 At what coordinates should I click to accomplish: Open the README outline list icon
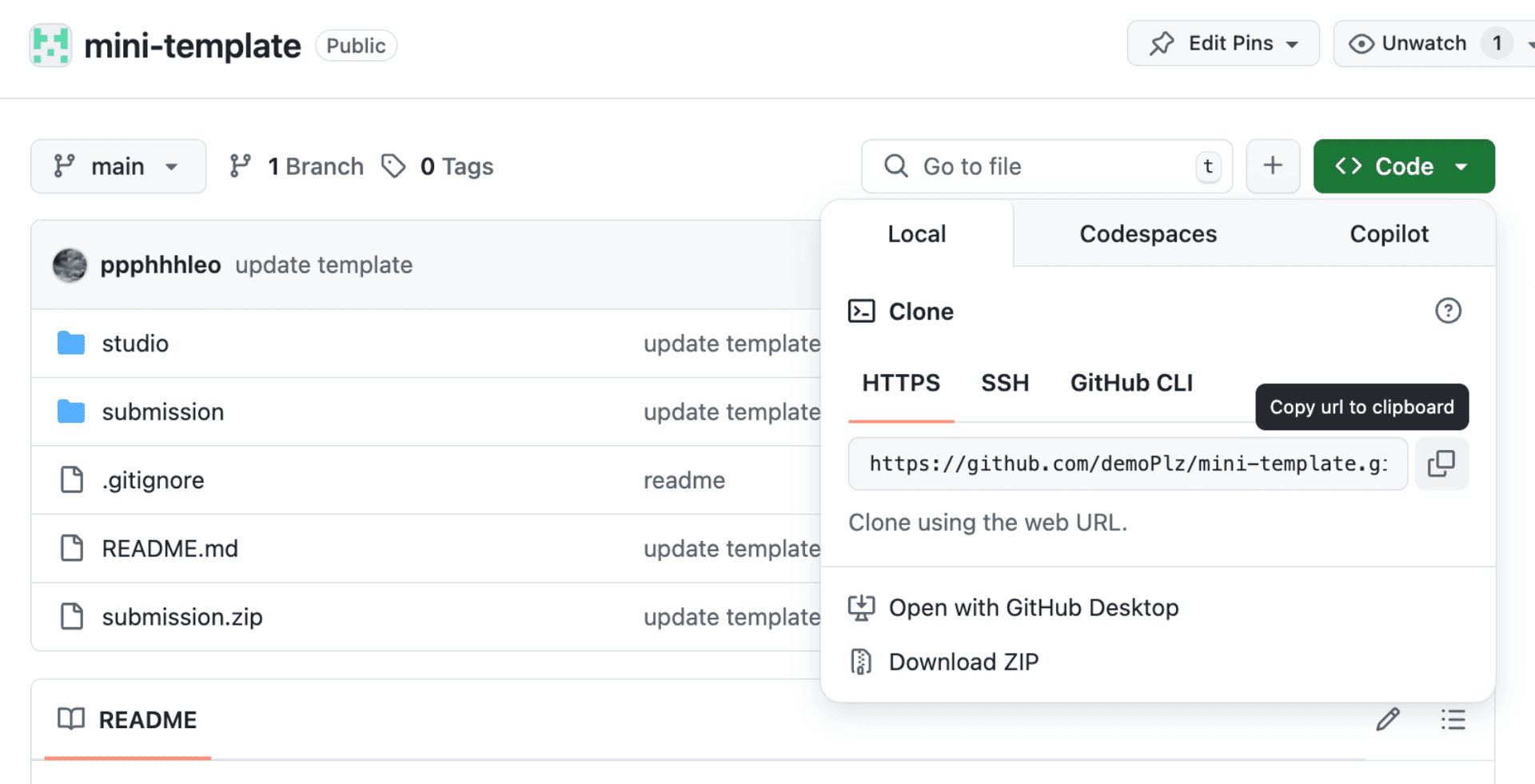pos(1453,719)
